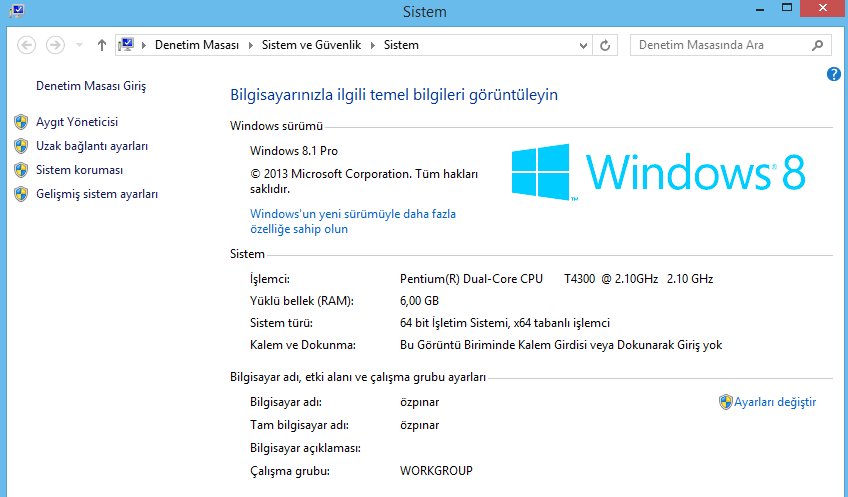This screenshot has height=497, width=848.
Task: Click Kalem ve Dokunma: label
Action: click(303, 345)
